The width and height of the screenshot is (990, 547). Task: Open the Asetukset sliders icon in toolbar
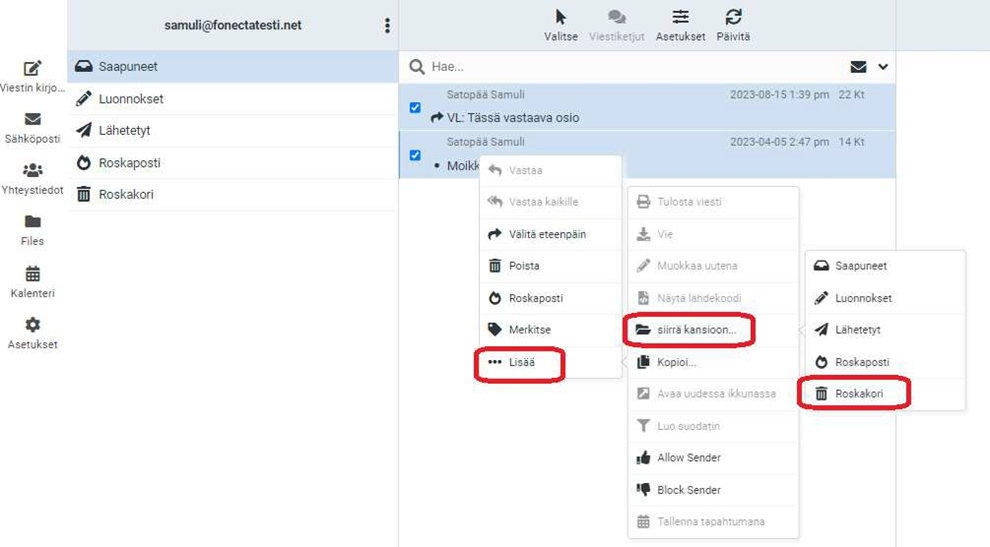point(680,17)
